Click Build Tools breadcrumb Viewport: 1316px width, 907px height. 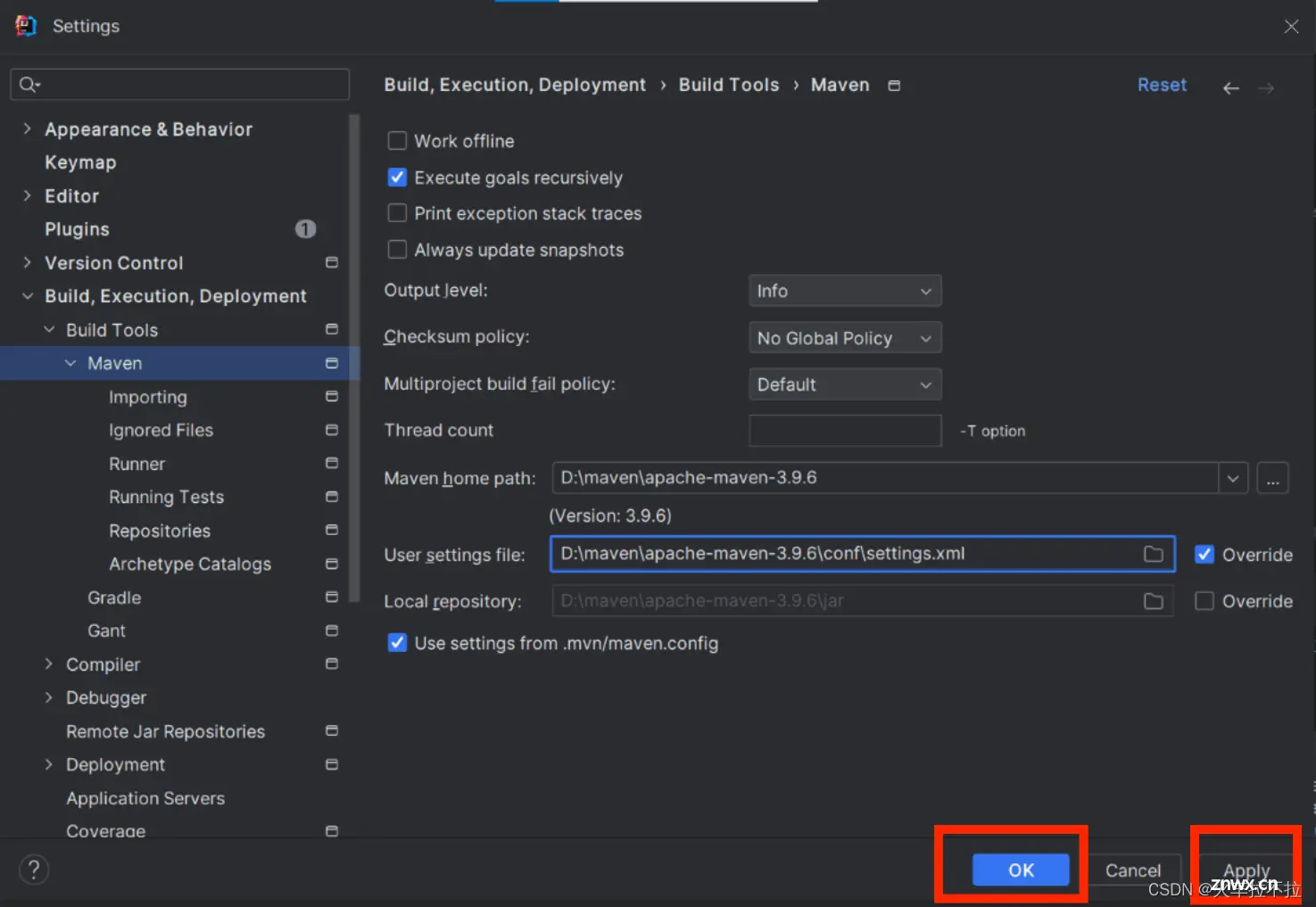pos(729,85)
